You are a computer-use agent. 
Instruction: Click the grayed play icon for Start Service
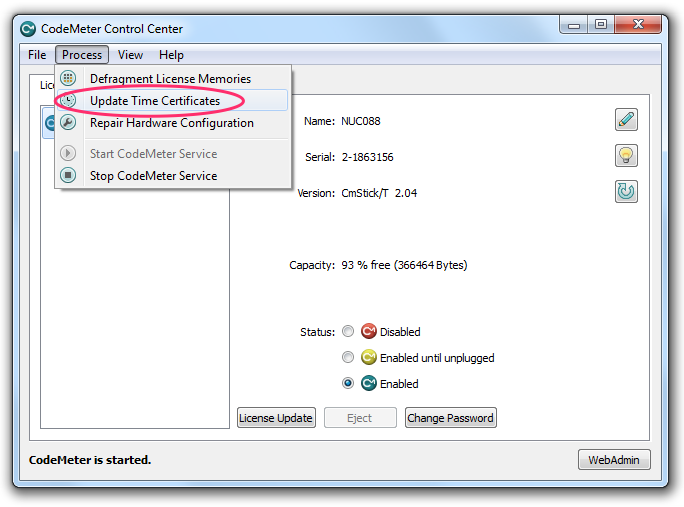tap(68, 153)
